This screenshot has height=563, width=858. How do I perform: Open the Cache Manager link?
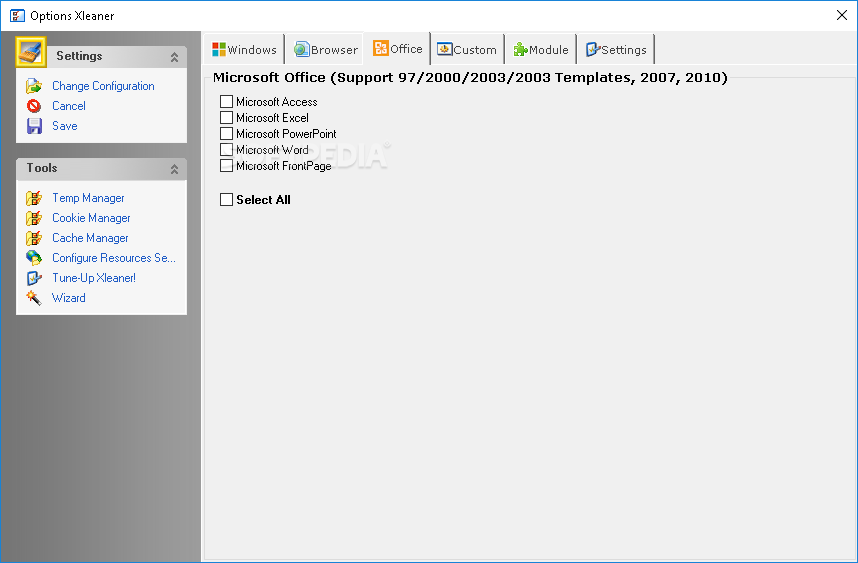(90, 238)
